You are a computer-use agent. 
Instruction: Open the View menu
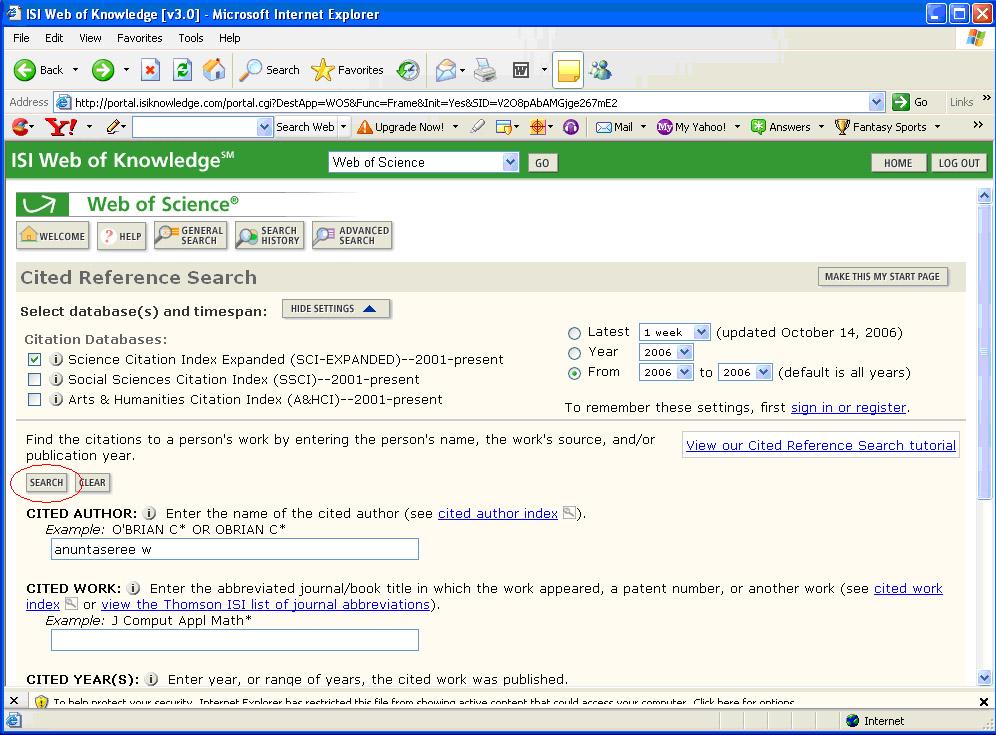point(90,38)
